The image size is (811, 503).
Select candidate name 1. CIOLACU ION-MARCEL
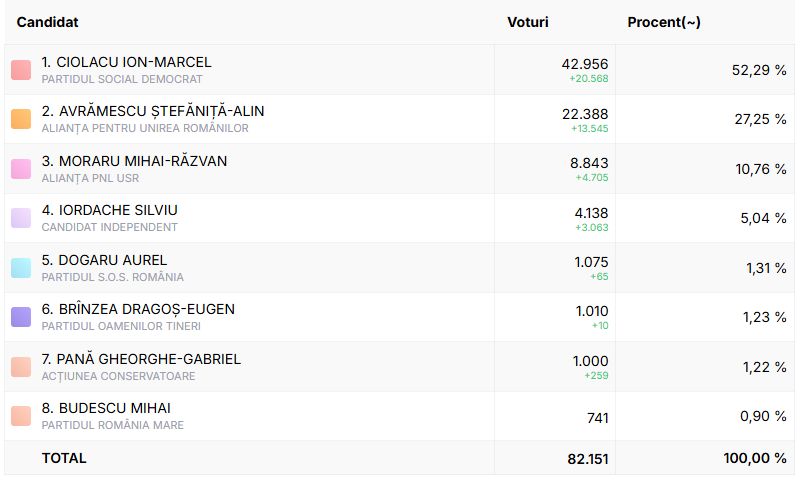pos(127,62)
